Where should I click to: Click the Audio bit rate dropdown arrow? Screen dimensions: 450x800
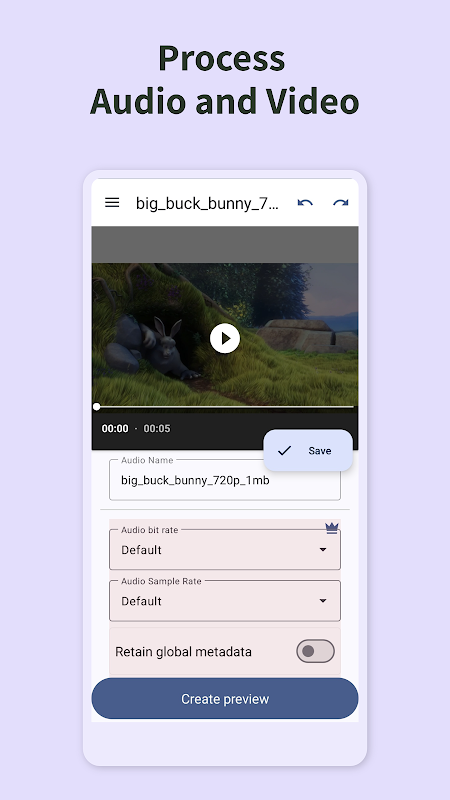point(322,549)
